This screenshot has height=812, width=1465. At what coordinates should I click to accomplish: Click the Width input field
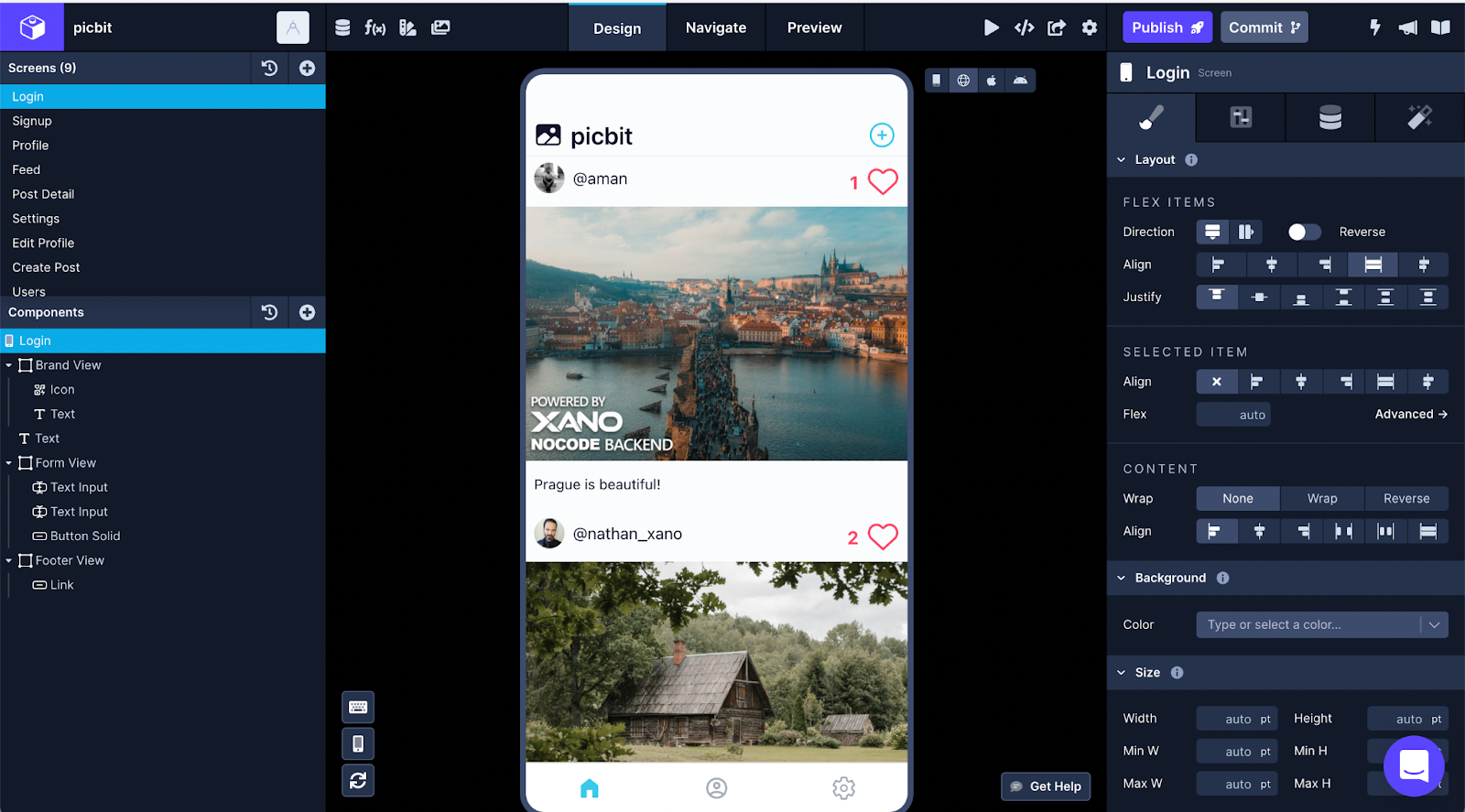(1236, 719)
